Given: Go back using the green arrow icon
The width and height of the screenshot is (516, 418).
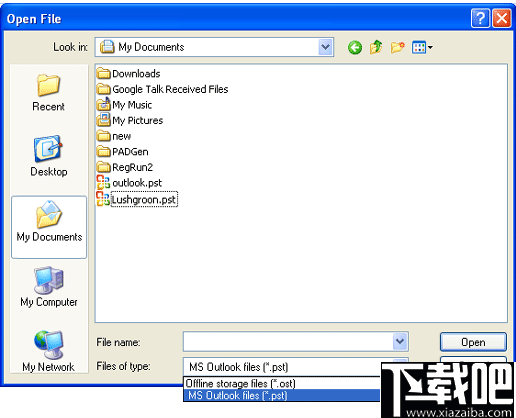Looking at the screenshot, I should click(x=355, y=47).
